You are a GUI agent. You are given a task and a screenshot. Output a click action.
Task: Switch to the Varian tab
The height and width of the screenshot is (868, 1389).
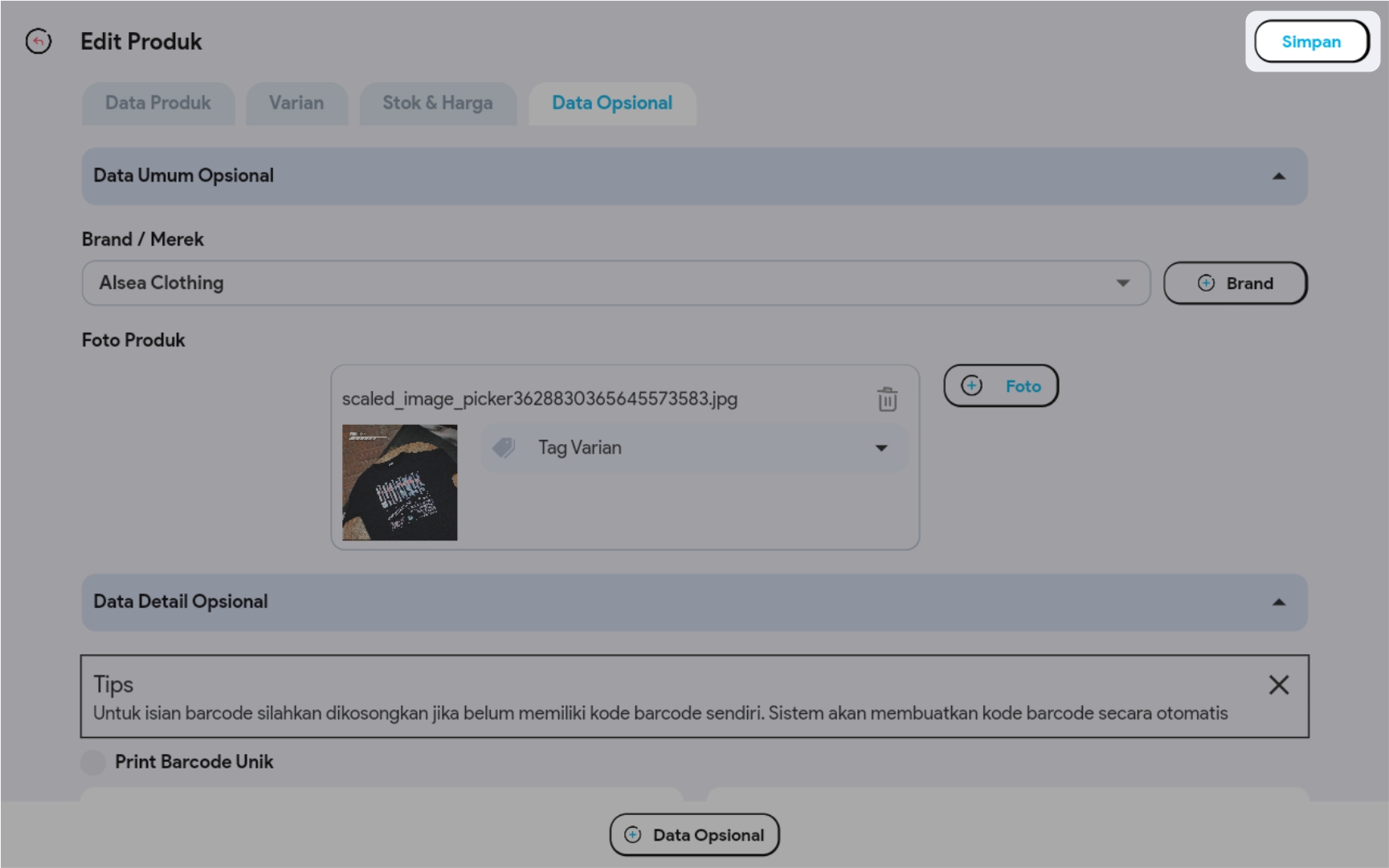(x=296, y=104)
